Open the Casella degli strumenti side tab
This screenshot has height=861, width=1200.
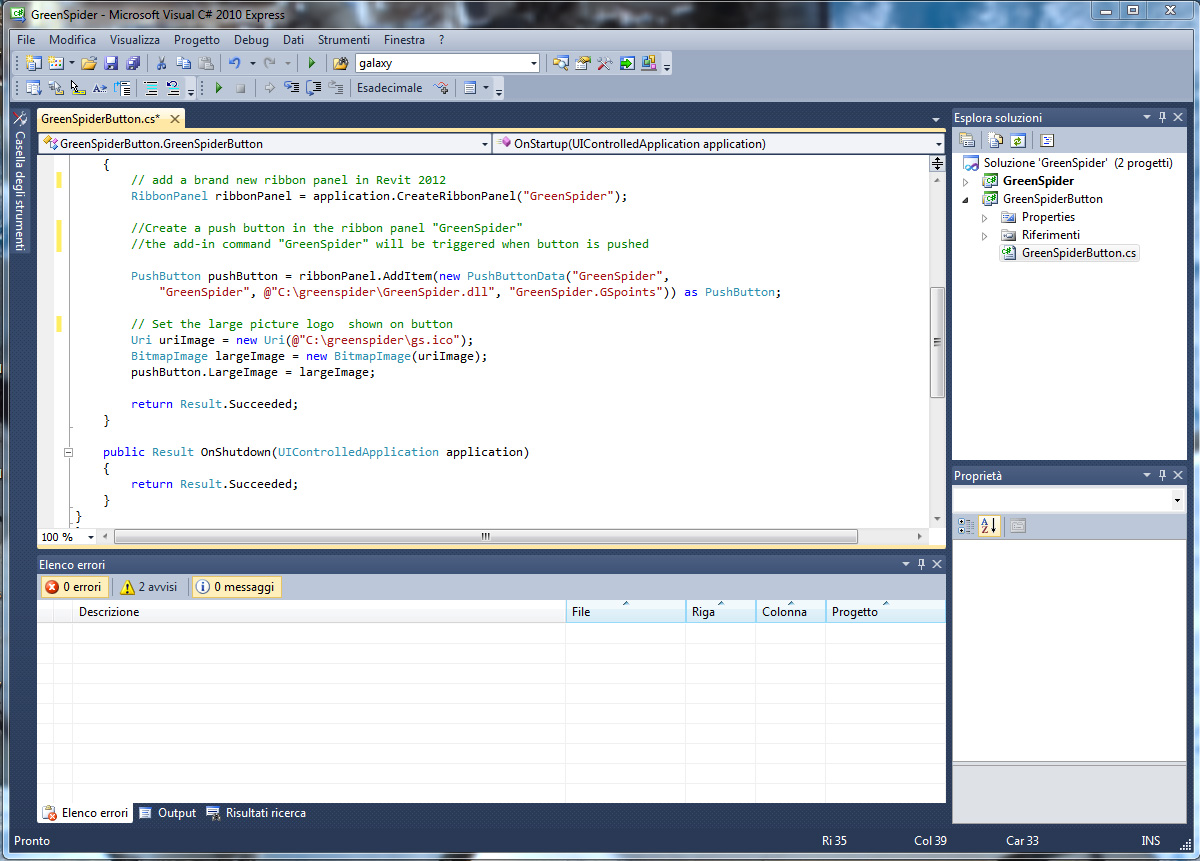point(20,181)
